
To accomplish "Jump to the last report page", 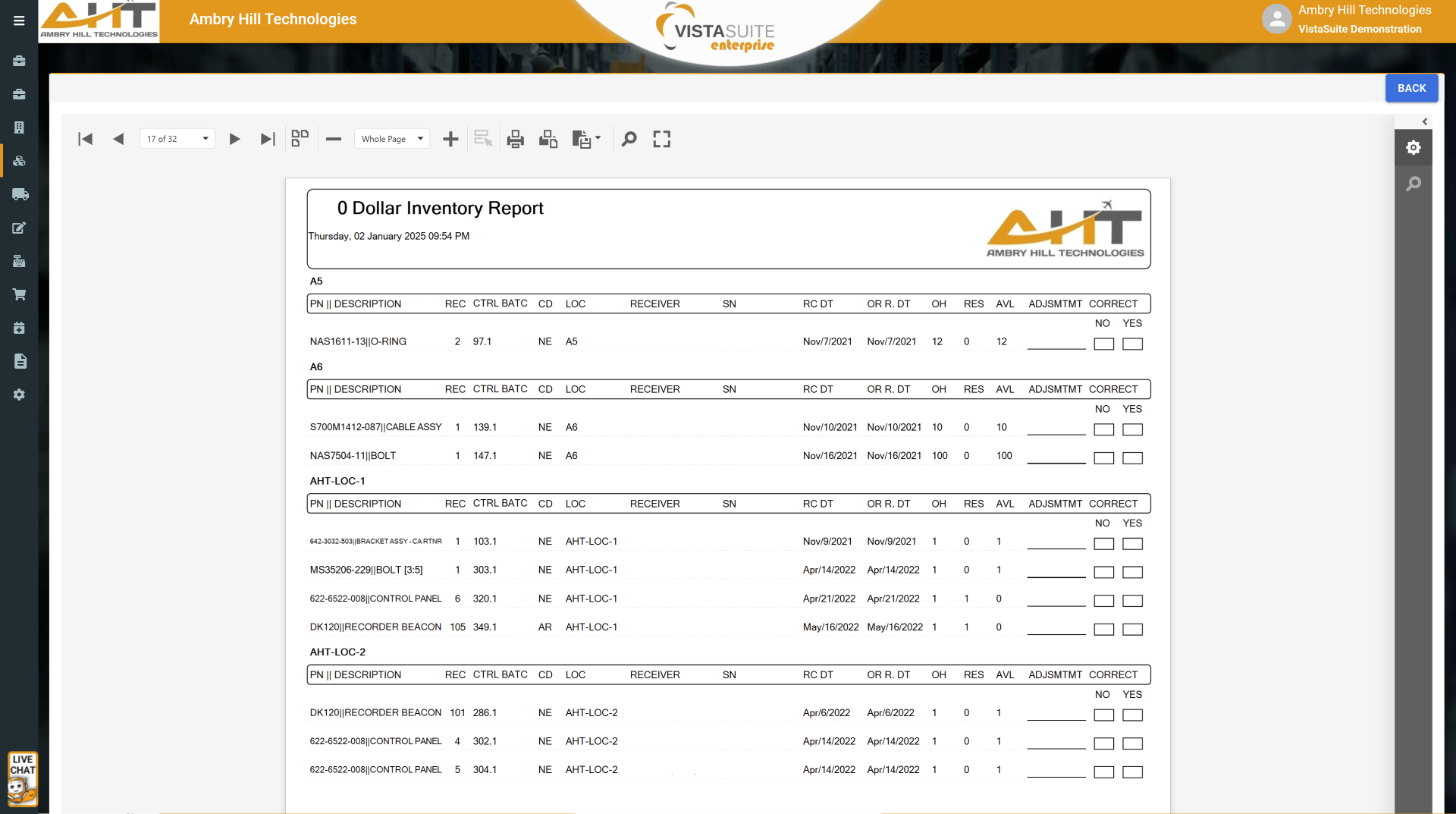I will [x=267, y=139].
